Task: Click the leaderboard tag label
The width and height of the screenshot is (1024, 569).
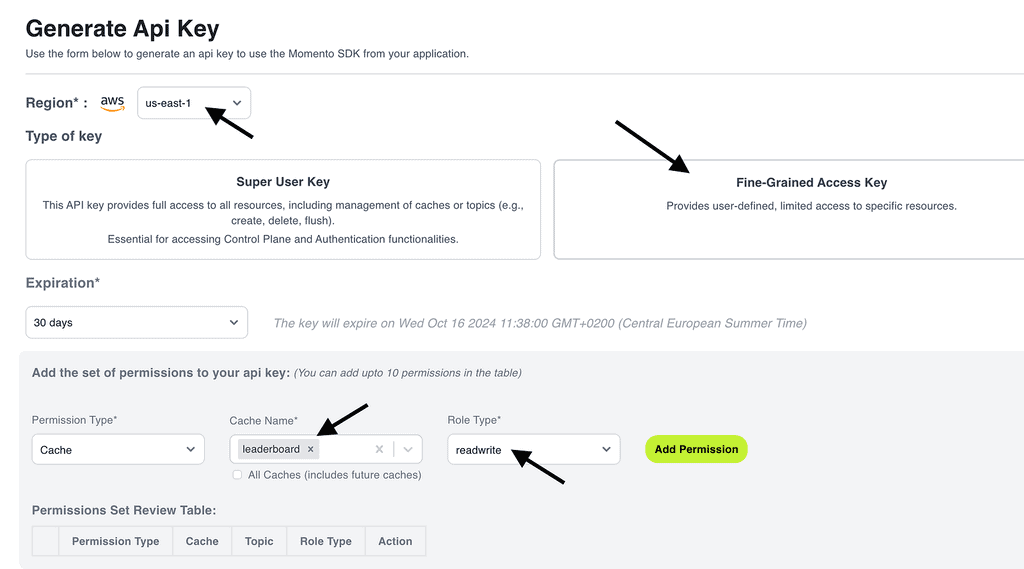Action: 271,450
